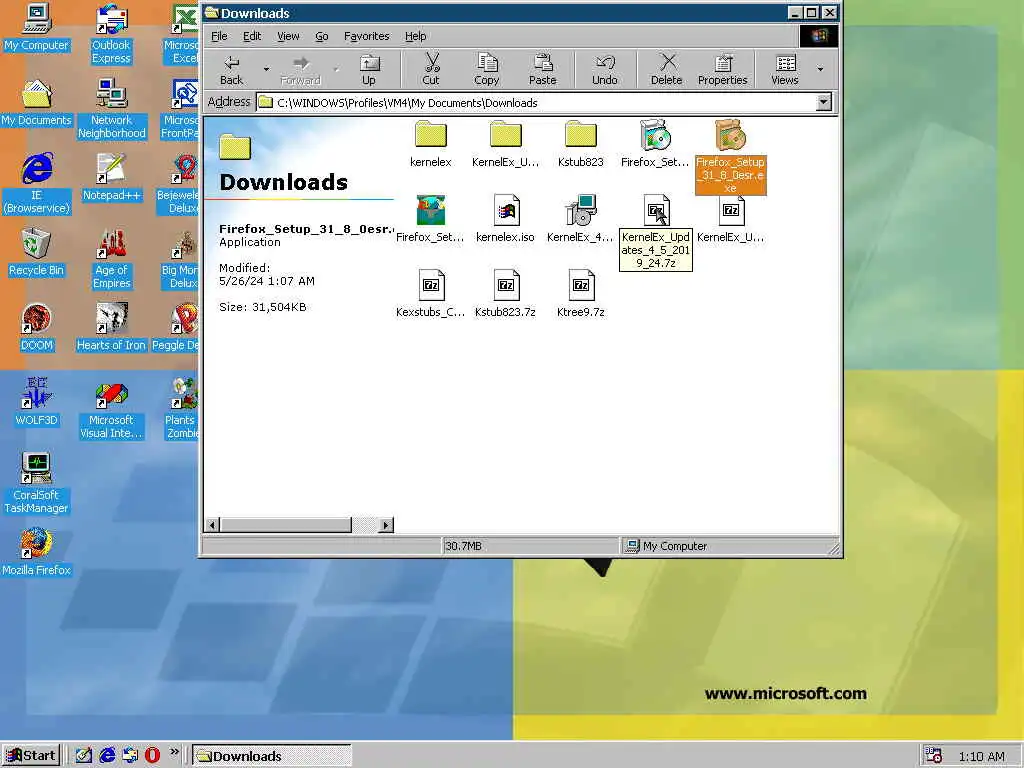Screen dimensions: 1024x768
Task: Click the Start button
Action: point(31,756)
